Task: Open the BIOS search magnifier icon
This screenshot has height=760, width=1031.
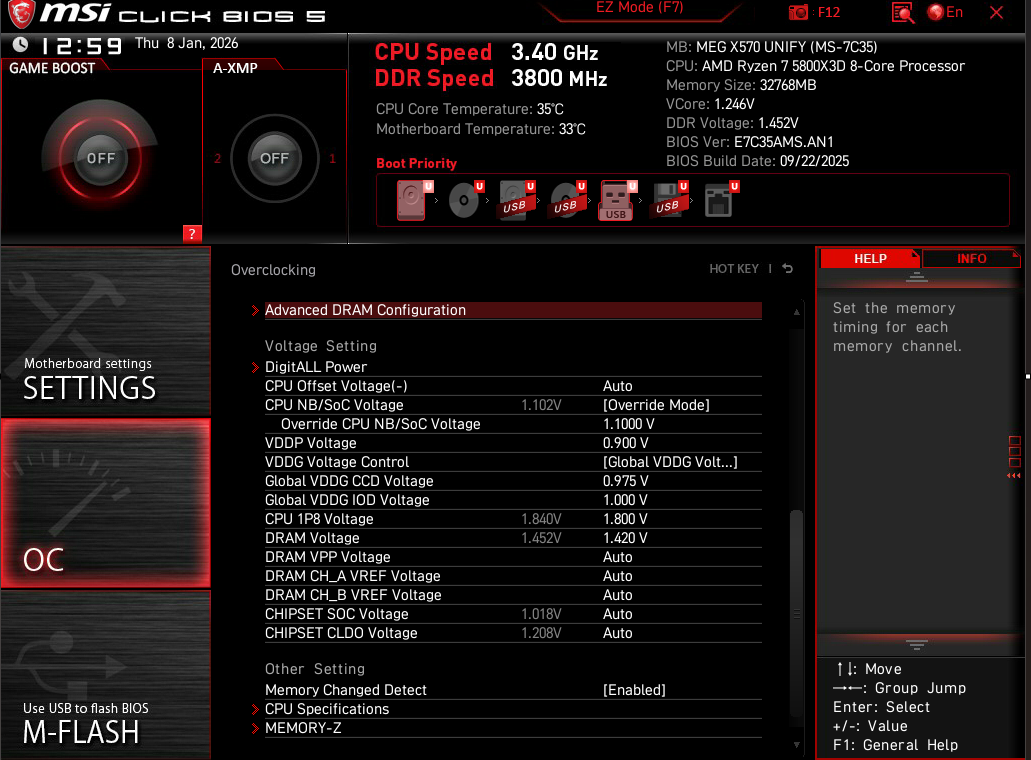Action: coord(903,12)
